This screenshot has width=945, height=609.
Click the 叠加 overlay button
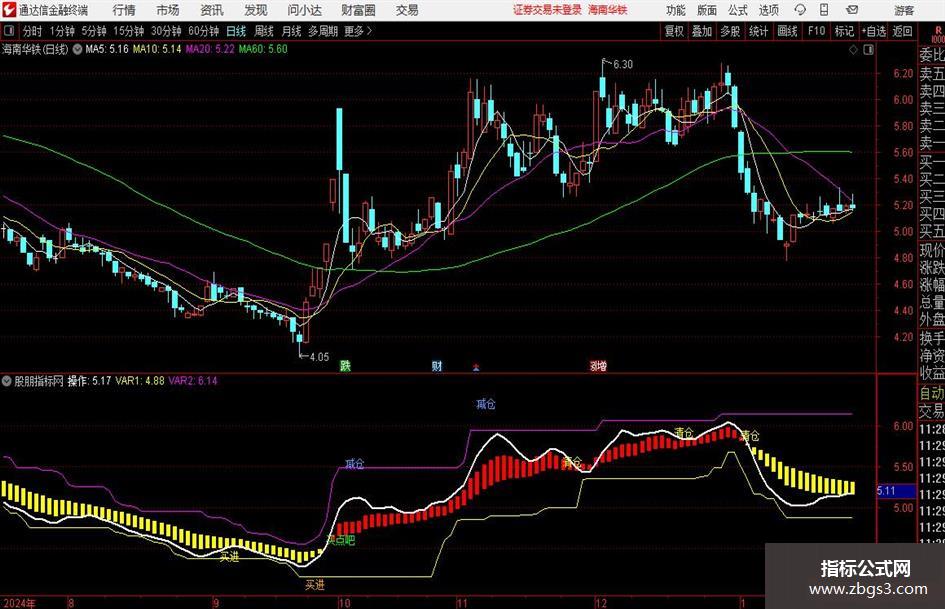coord(702,31)
